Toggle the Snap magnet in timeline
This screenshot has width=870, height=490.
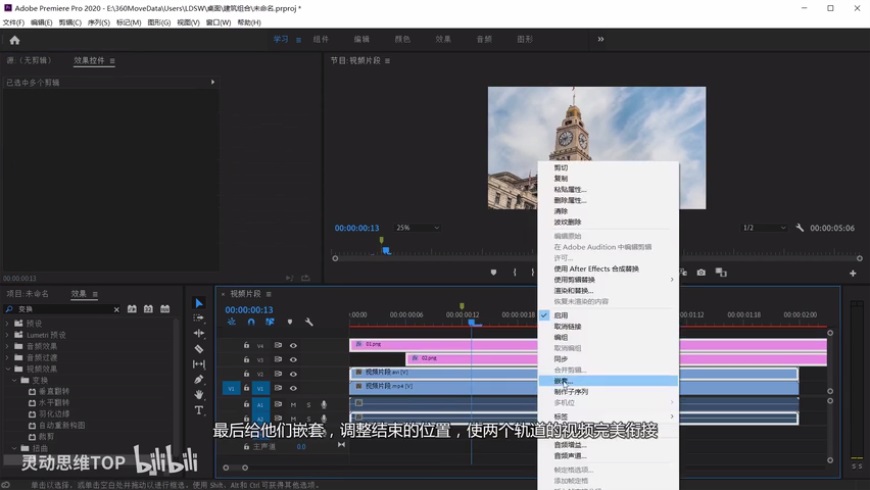[x=251, y=322]
